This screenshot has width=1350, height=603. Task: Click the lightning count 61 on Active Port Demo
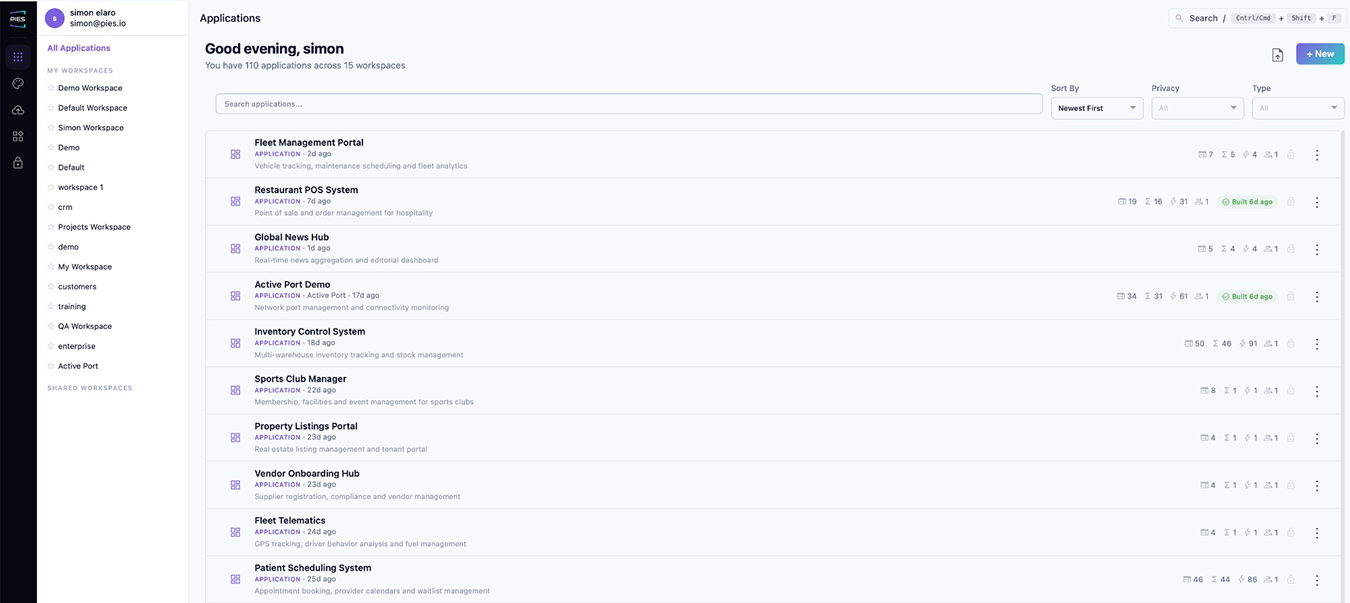coord(1179,297)
